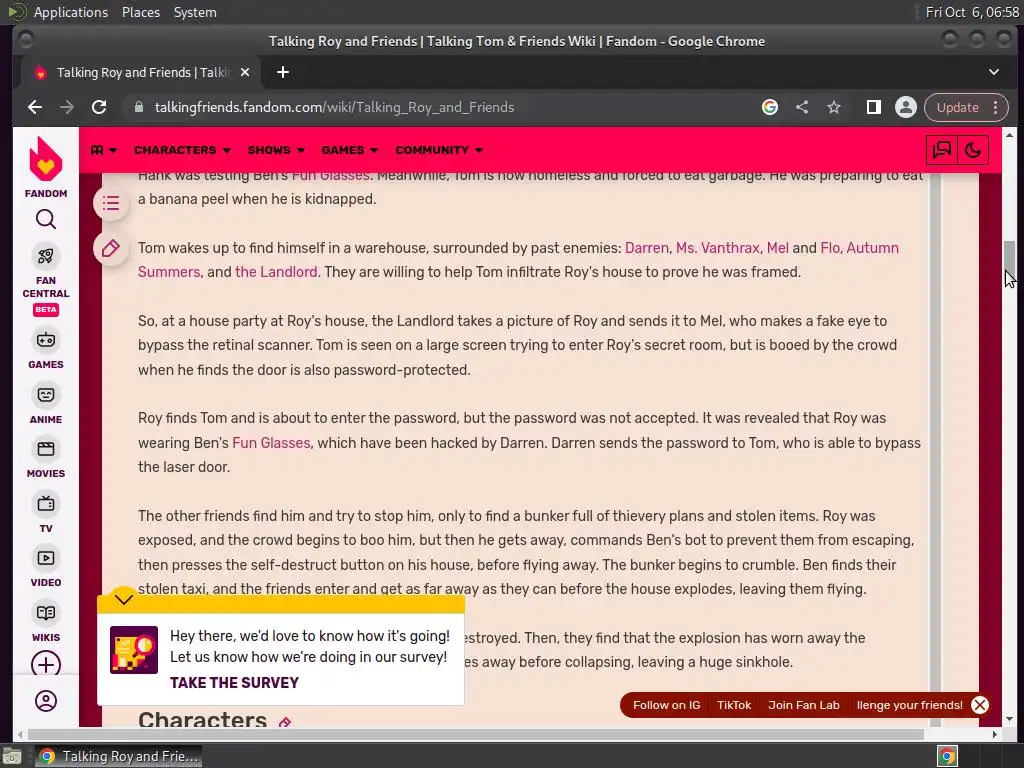Open the Darren character link
Viewport: 1024px width, 768px height.
click(x=647, y=248)
